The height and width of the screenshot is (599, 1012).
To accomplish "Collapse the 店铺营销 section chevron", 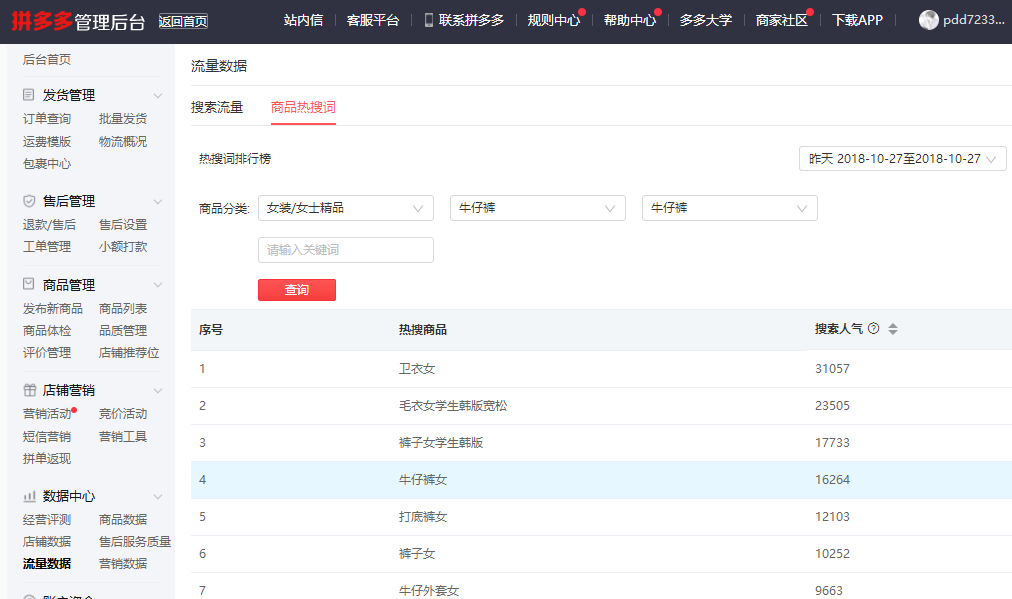I will [x=157, y=391].
